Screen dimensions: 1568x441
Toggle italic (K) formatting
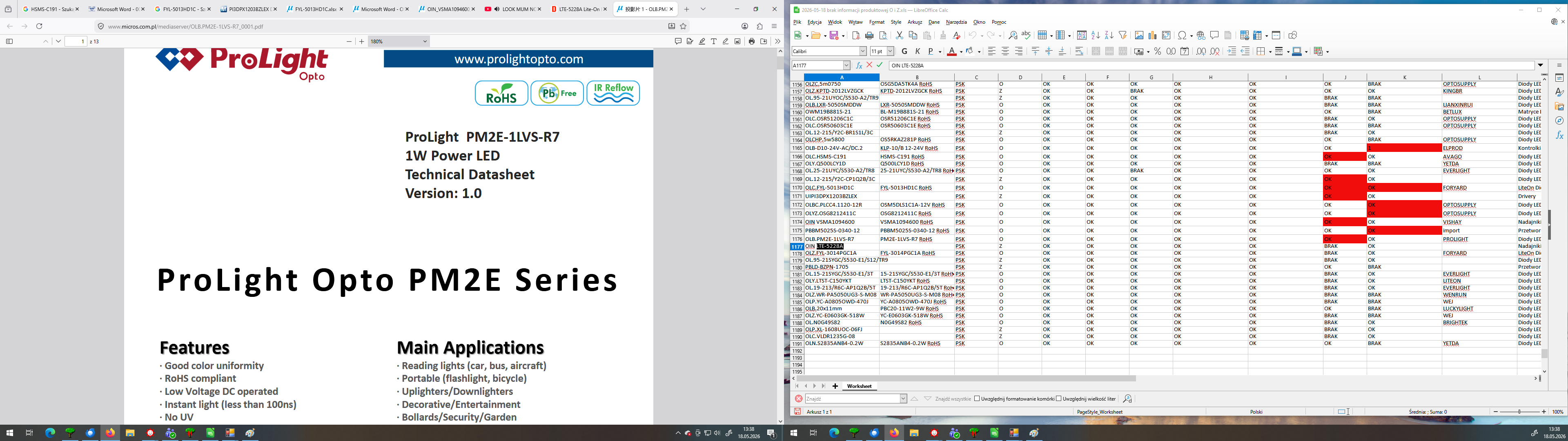pos(917,52)
